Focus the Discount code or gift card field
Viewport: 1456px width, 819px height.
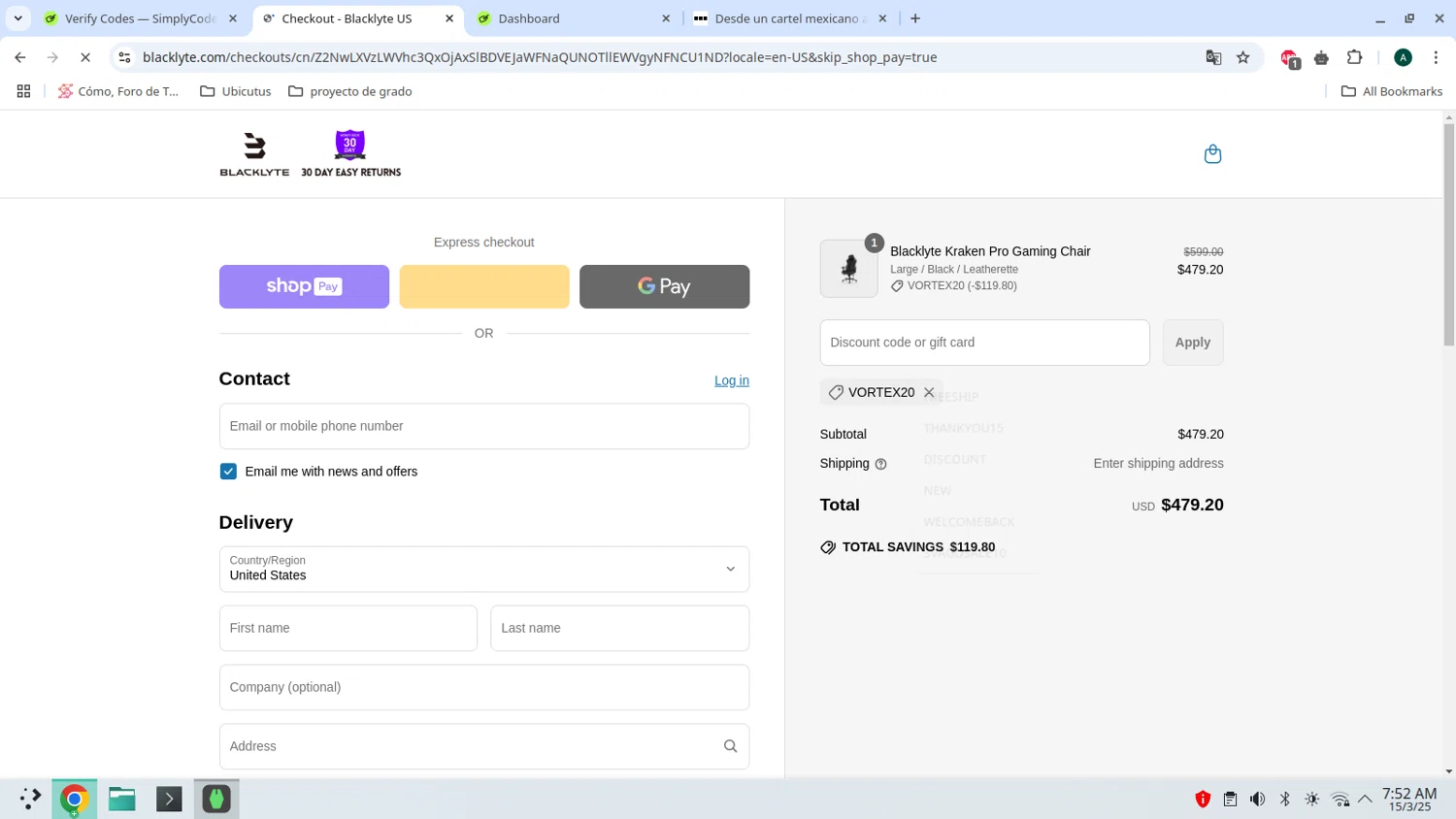point(984,343)
